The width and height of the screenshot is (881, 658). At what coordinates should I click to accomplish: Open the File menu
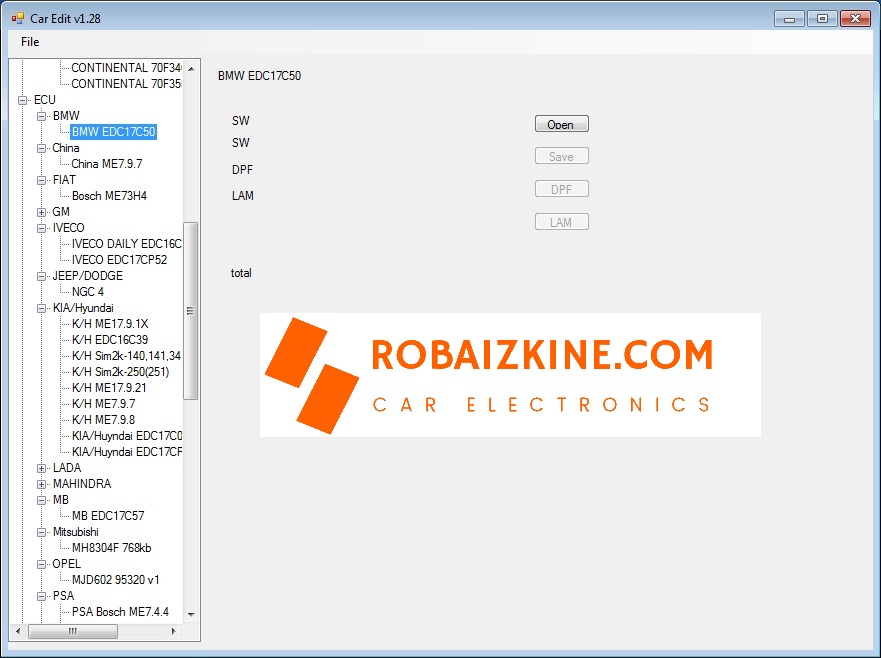(x=30, y=42)
